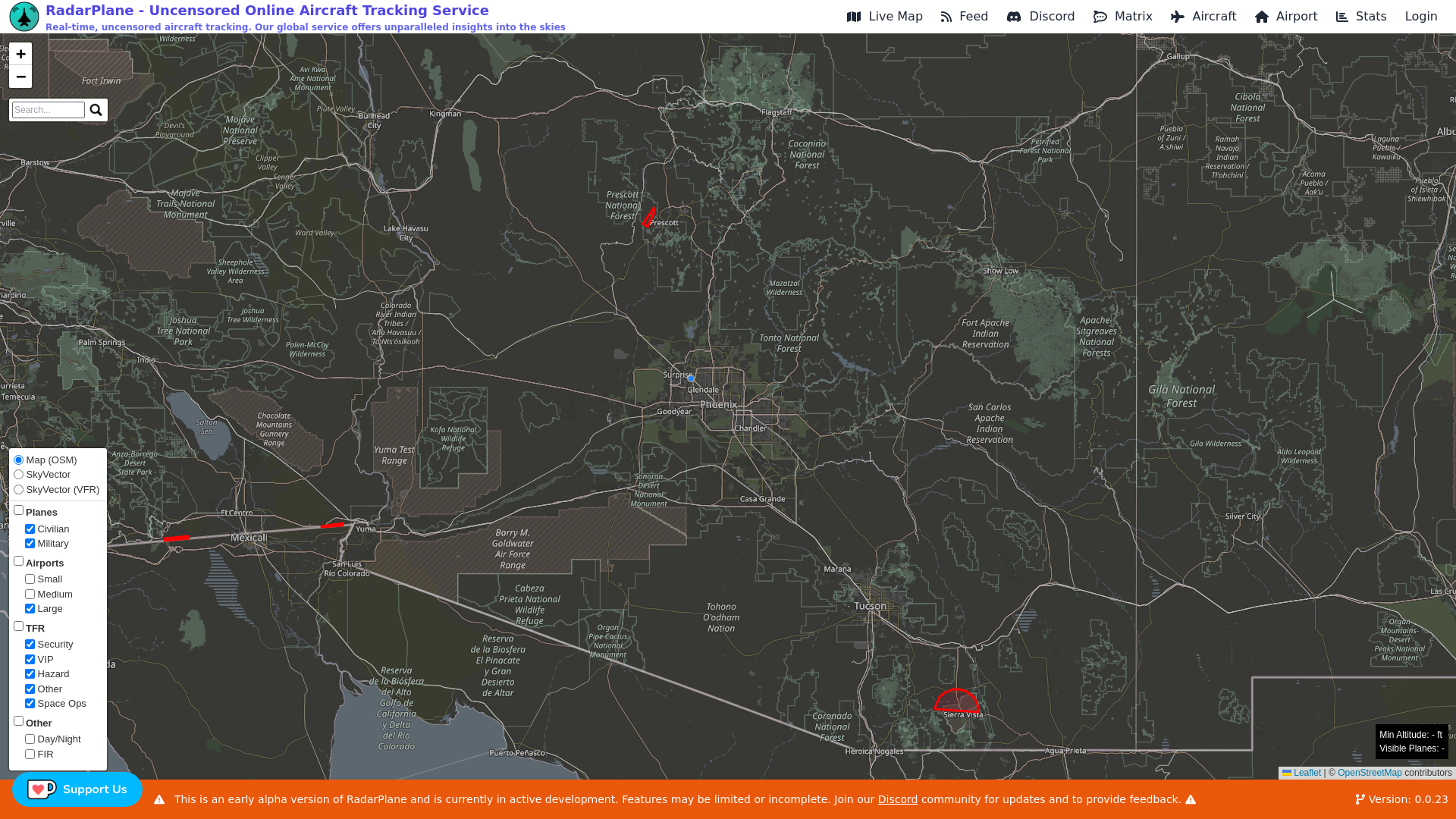
Task: Click the Version 0.0.23 text
Action: point(1408,799)
